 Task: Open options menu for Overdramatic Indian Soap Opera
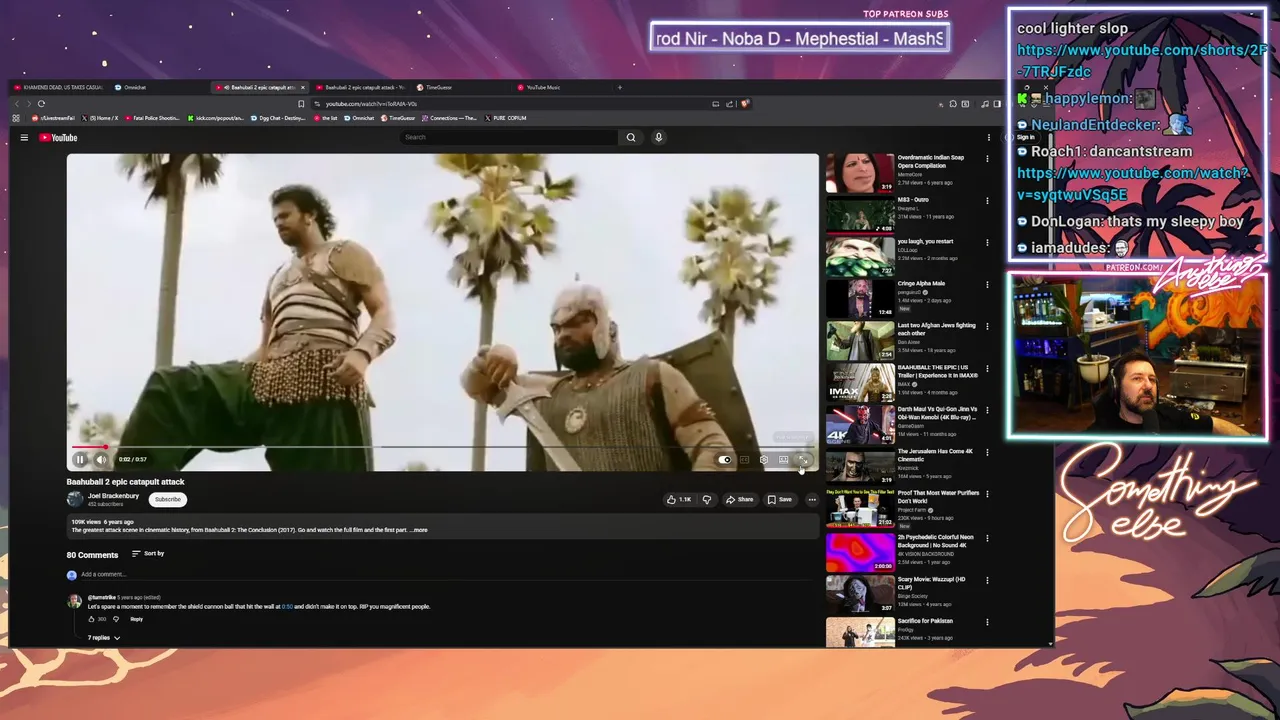[987, 158]
